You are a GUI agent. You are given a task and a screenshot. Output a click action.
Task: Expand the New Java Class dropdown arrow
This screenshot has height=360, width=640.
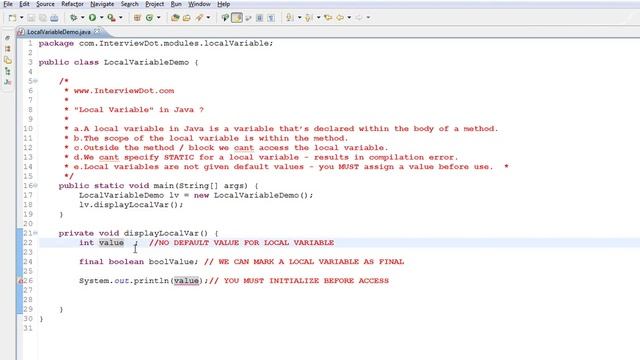point(159,18)
